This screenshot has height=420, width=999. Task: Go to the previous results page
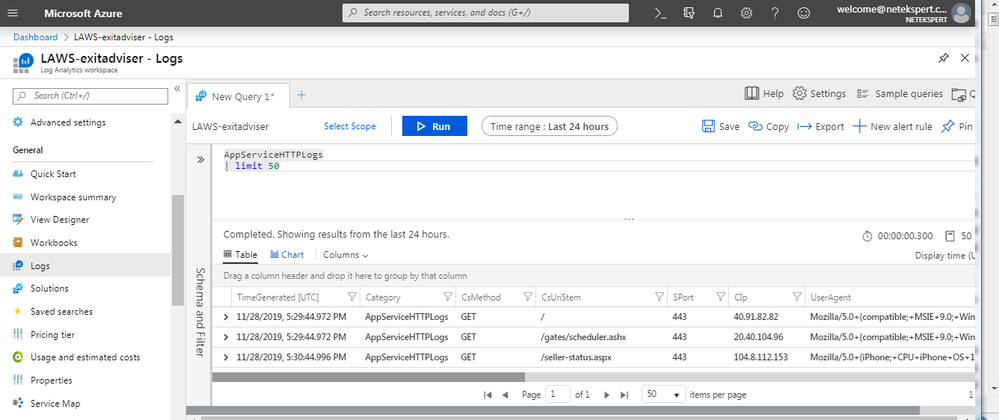[x=505, y=395]
